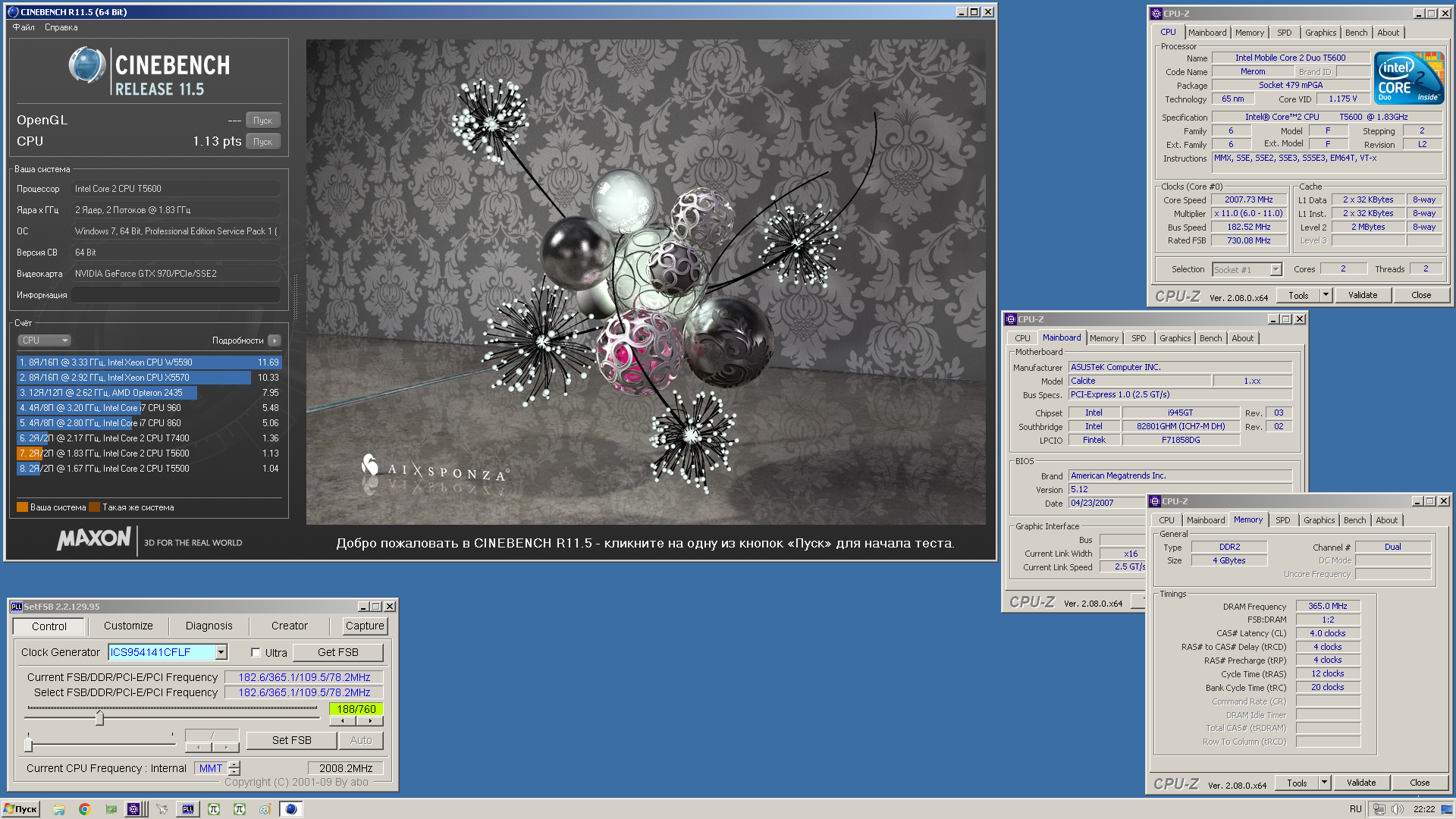Viewport: 1456px width, 819px height.
Task: Click the lower SetFSB slider handle
Action: 29,745
